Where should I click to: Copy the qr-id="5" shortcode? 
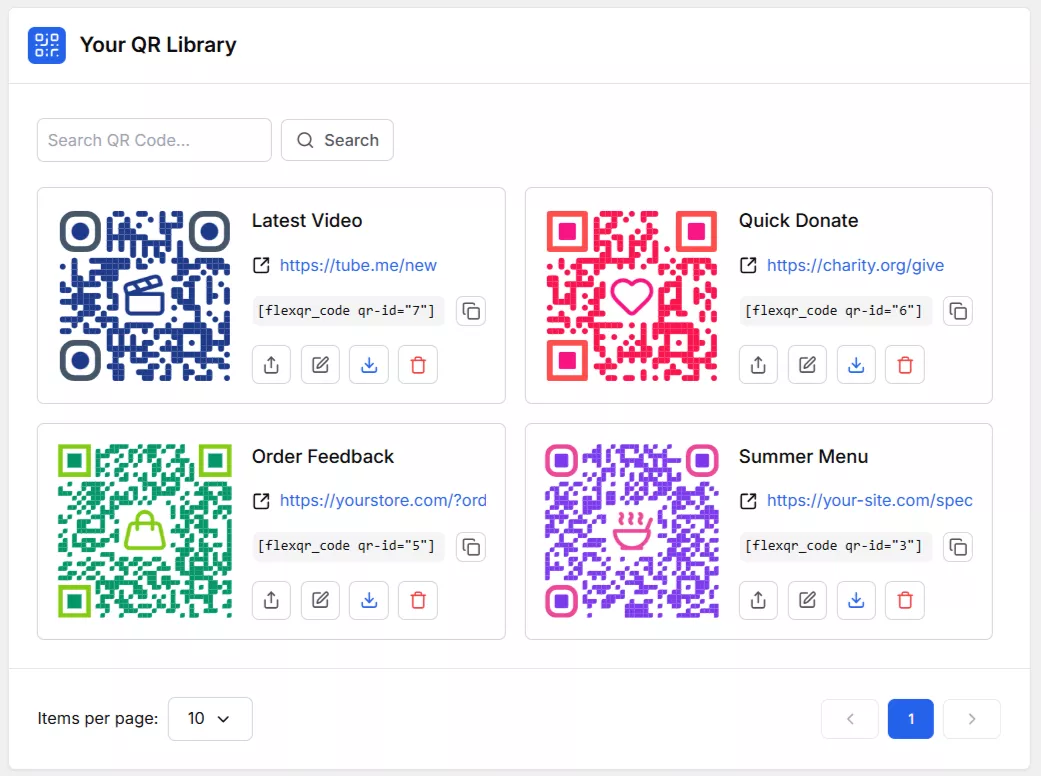click(x=471, y=547)
